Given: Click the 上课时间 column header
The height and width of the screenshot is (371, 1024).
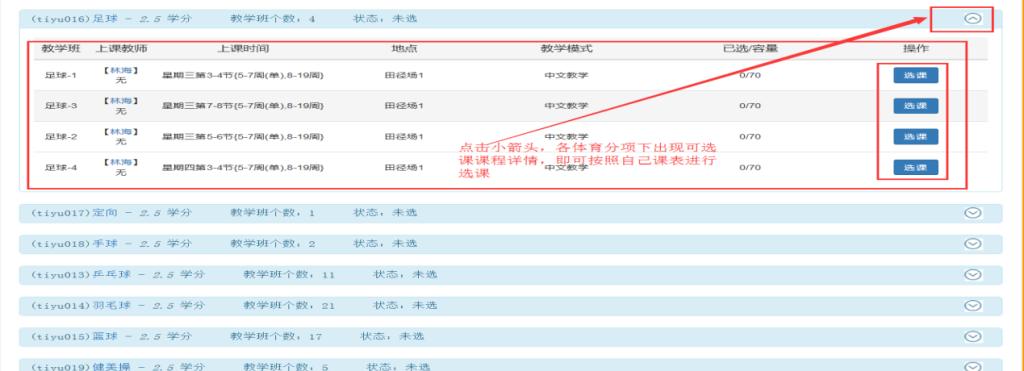Looking at the screenshot, I should (243, 48).
